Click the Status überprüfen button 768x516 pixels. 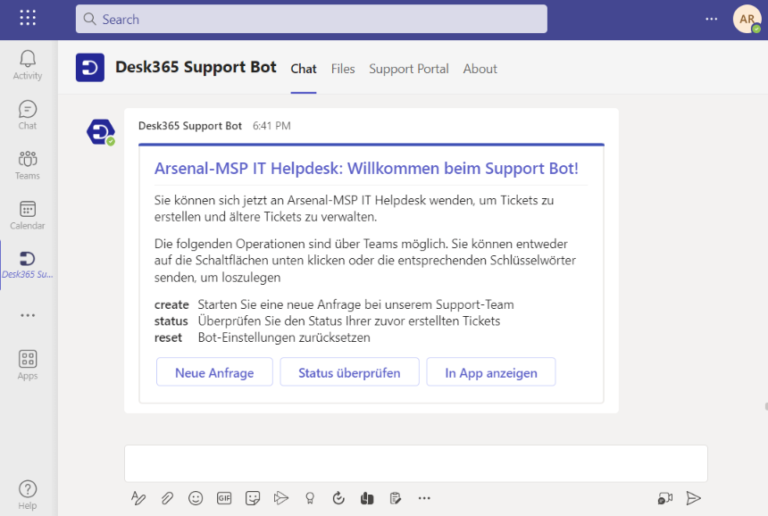[349, 373]
